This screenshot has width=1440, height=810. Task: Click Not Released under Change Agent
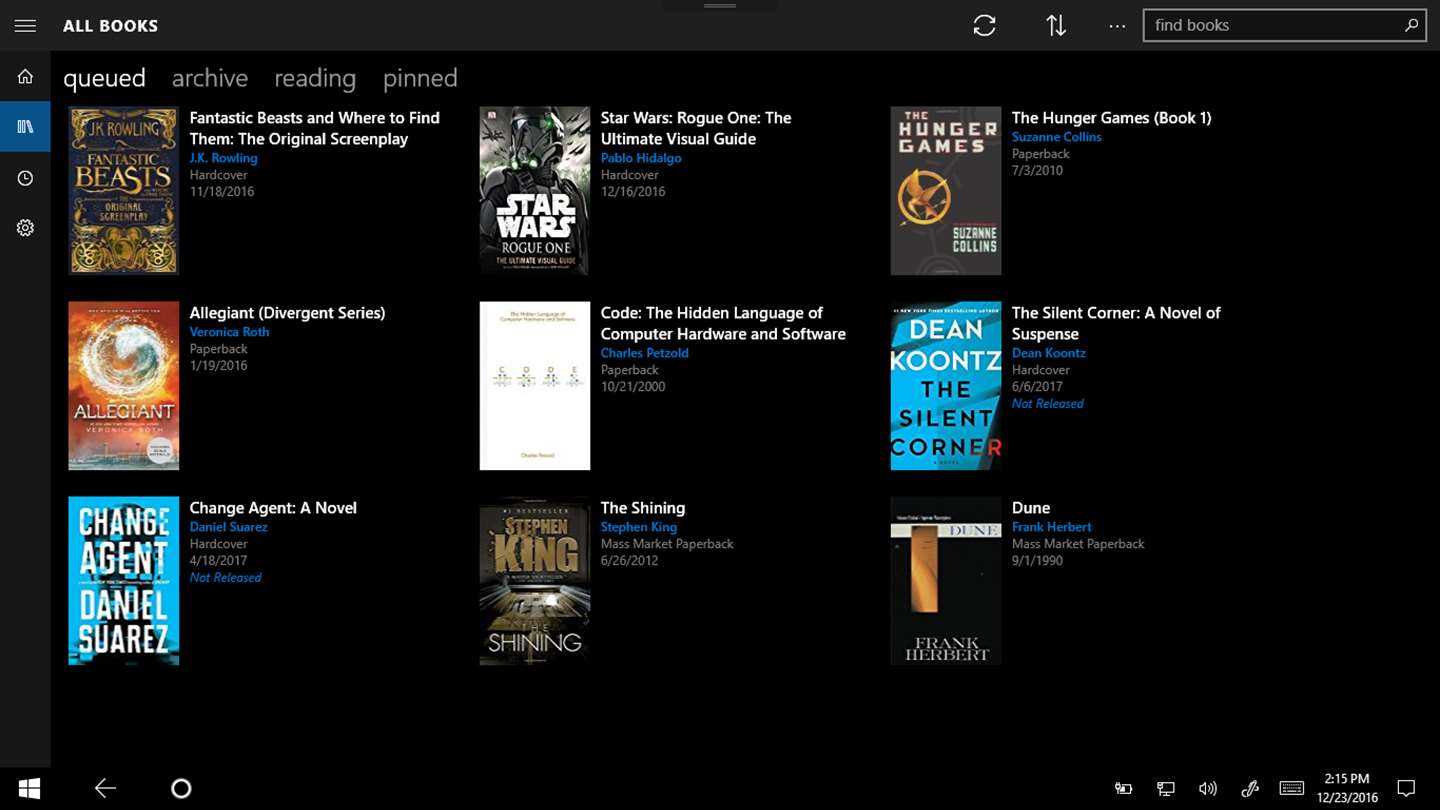(225, 578)
